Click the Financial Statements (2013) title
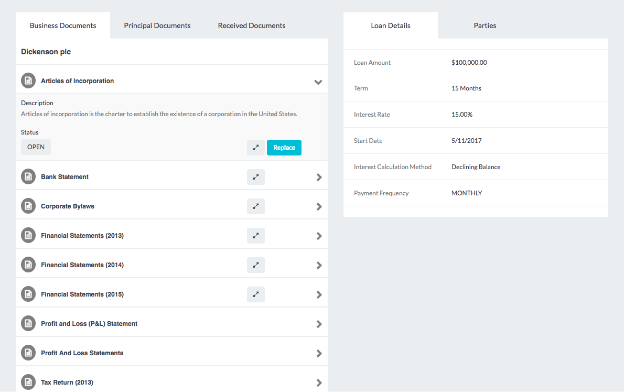This screenshot has width=625, height=392. (82, 236)
